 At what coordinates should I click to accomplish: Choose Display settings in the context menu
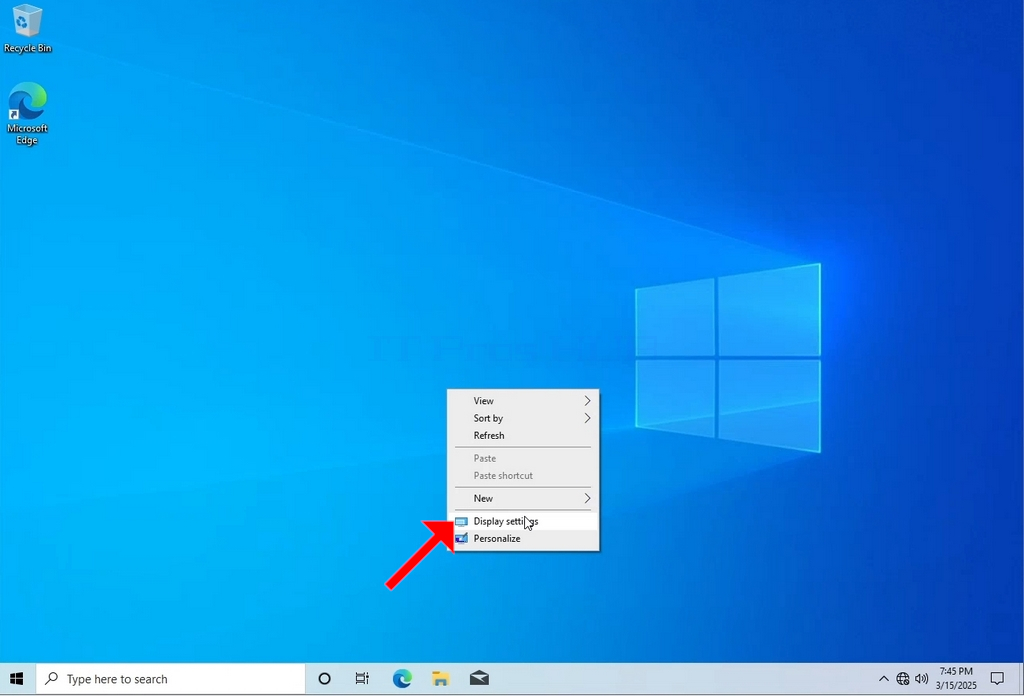tap(523, 521)
